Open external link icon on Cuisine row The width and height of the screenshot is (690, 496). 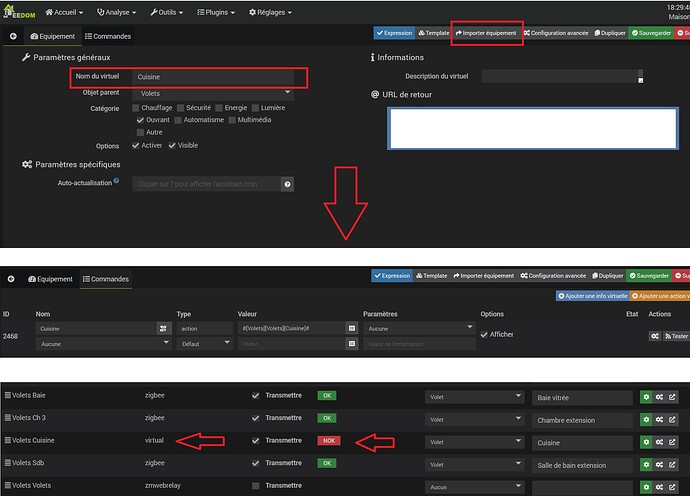pyautogui.click(x=672, y=442)
